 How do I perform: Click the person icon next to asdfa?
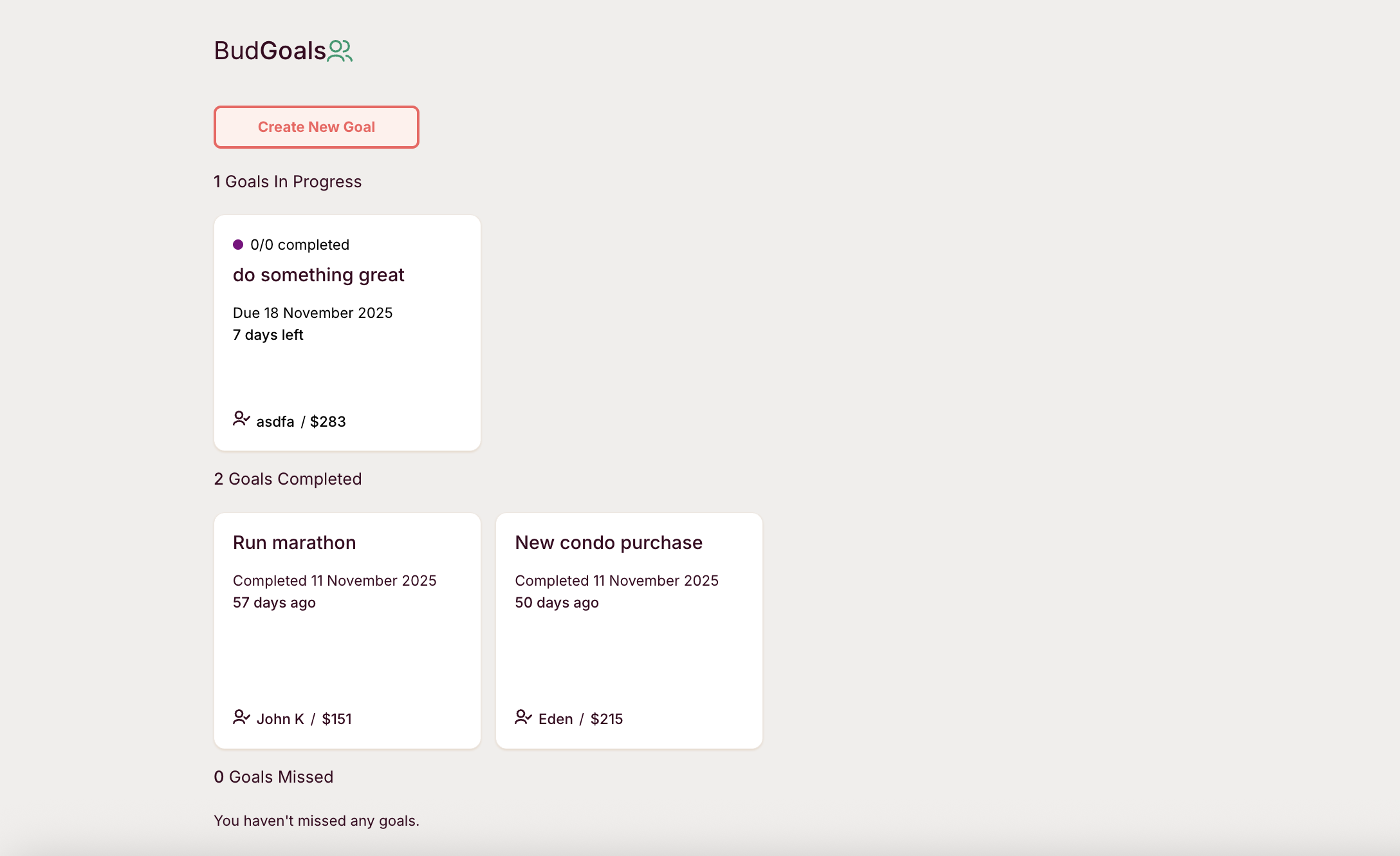pyautogui.click(x=241, y=420)
